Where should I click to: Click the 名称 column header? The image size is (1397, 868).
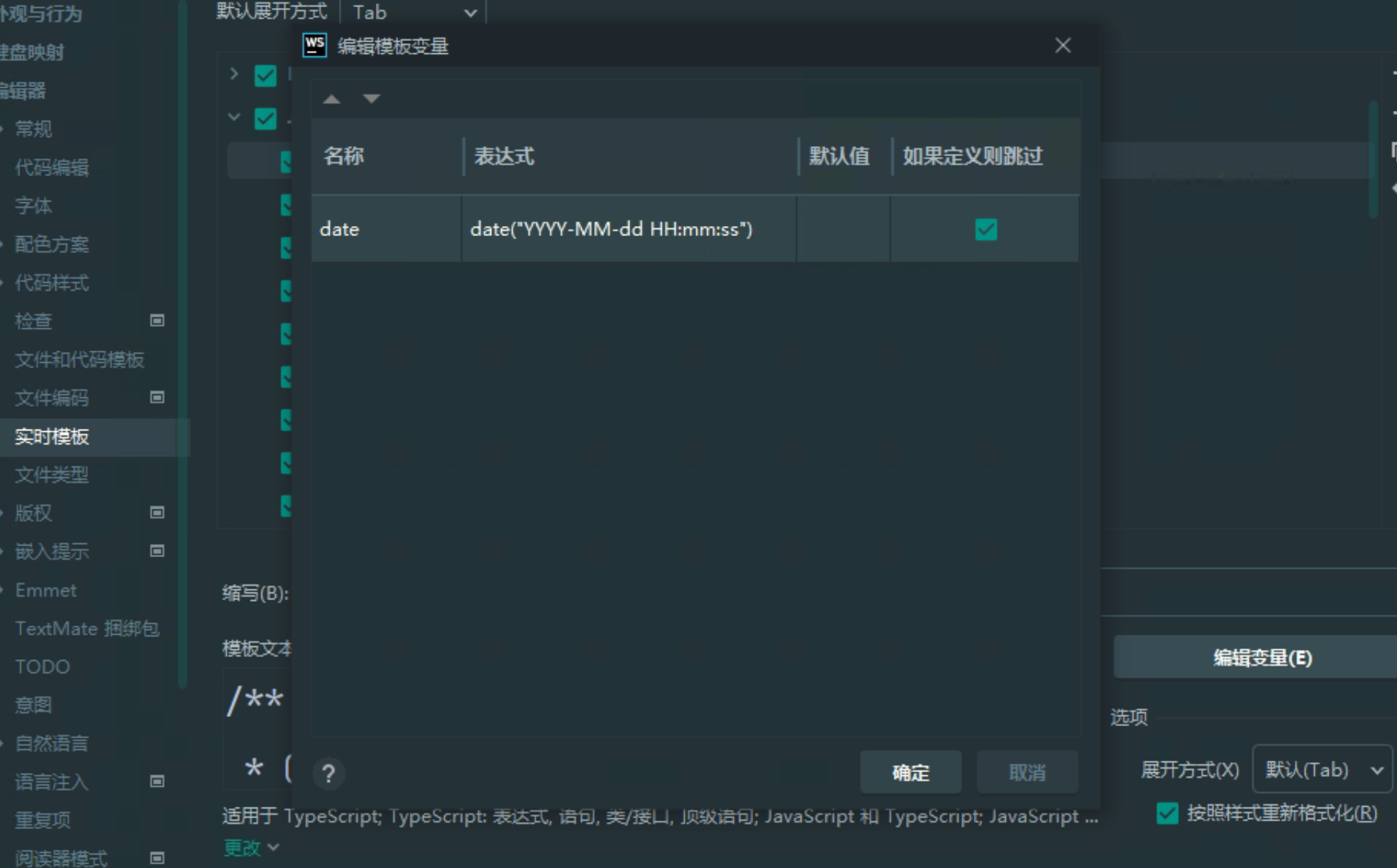[387, 156]
